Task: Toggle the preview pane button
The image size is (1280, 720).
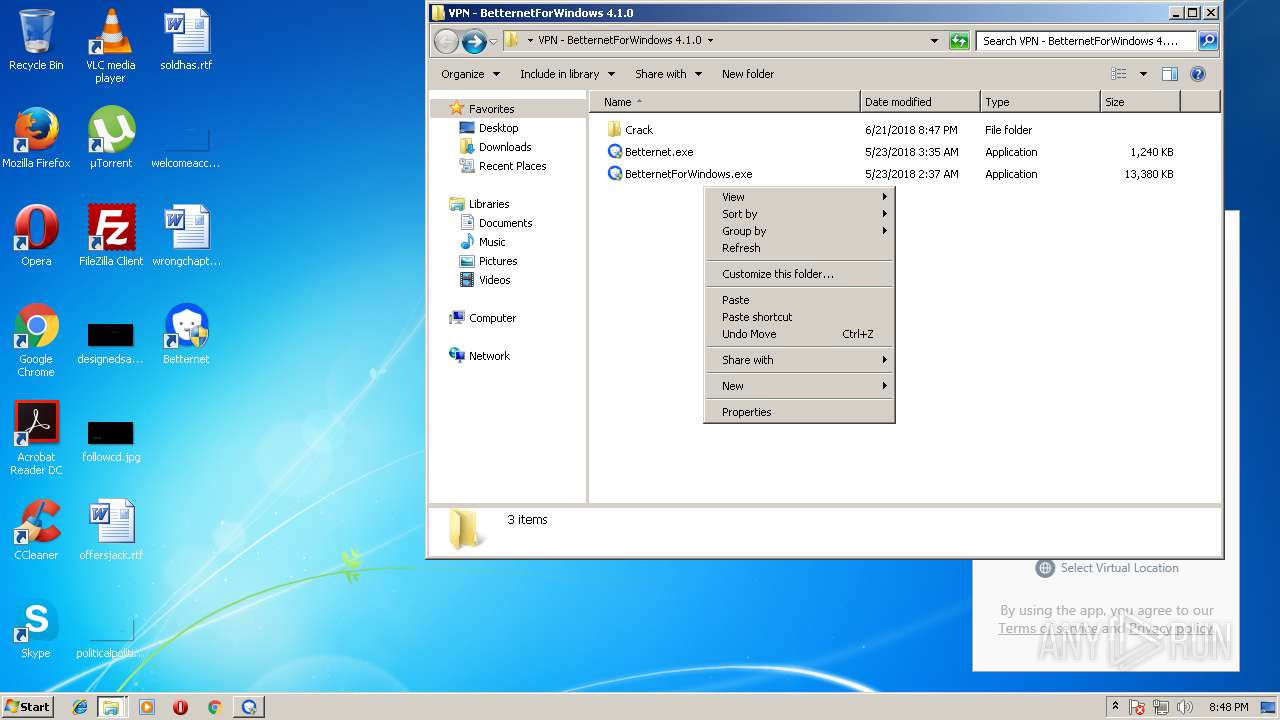Action: (1169, 74)
